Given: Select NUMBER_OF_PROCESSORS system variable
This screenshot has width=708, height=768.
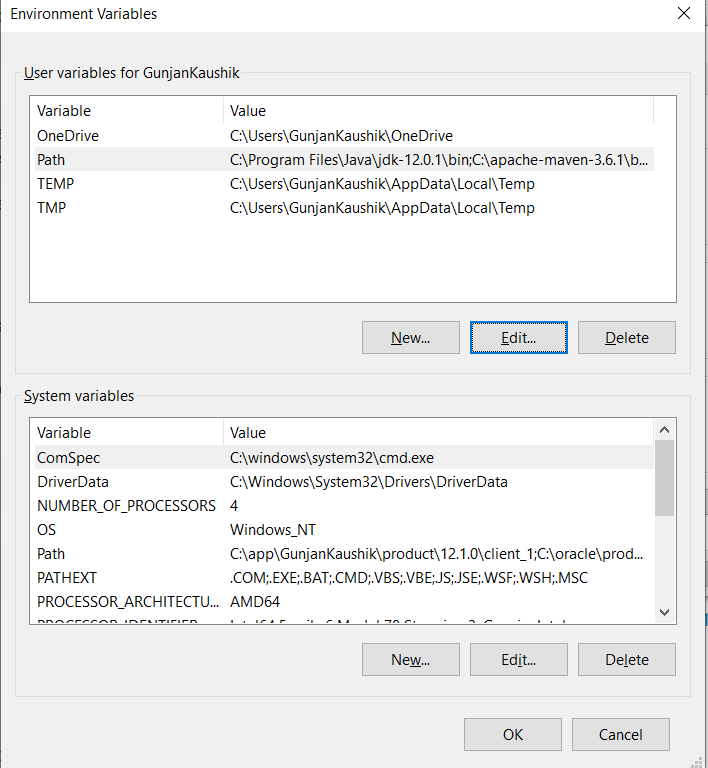Looking at the screenshot, I should (x=126, y=506).
